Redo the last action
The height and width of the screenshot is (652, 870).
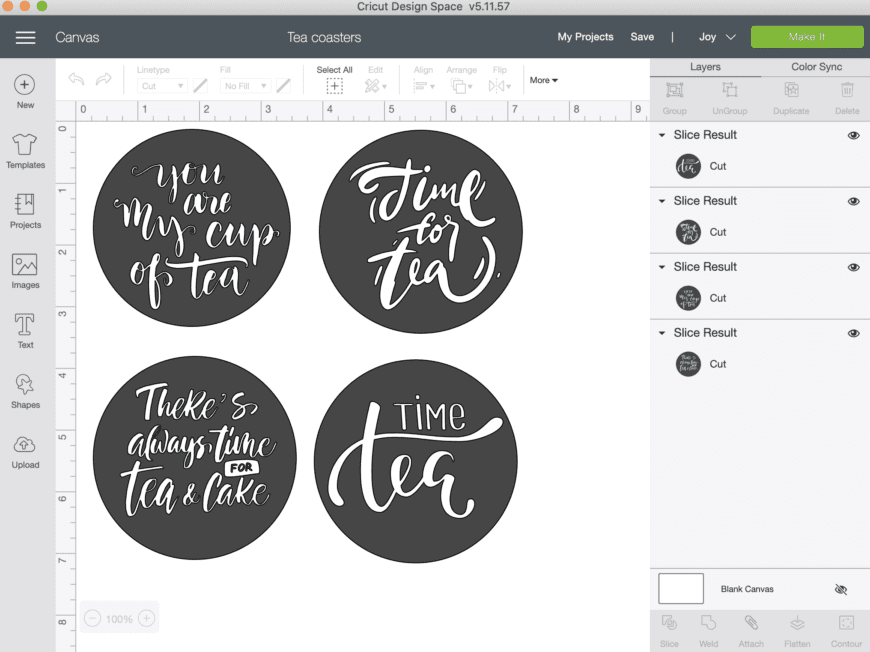click(x=103, y=79)
